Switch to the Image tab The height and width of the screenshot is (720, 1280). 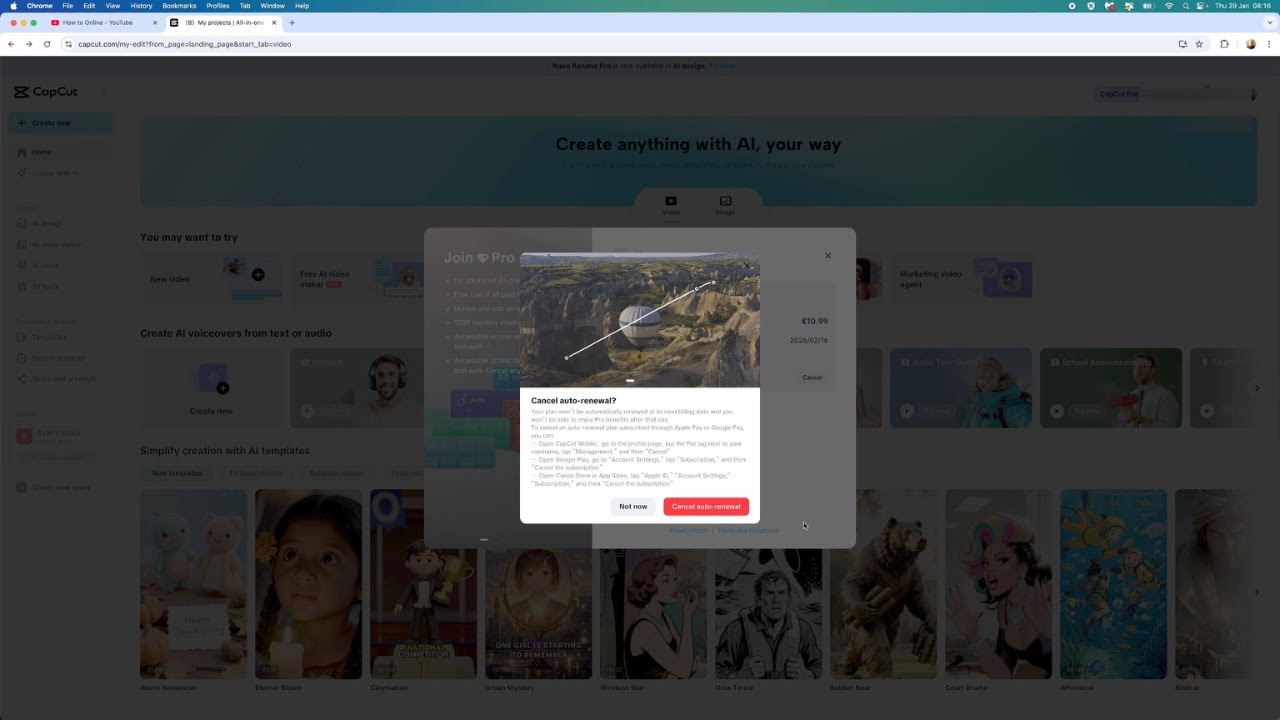click(725, 205)
